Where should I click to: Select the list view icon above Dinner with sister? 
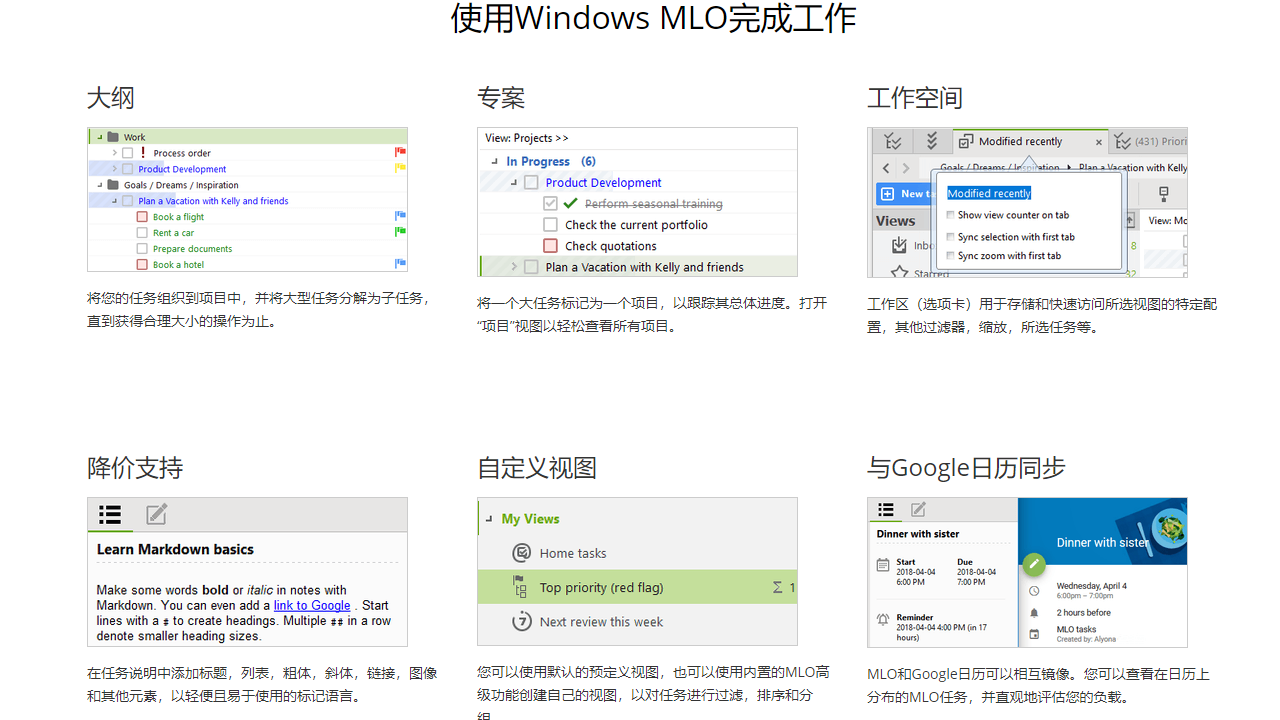tap(886, 510)
